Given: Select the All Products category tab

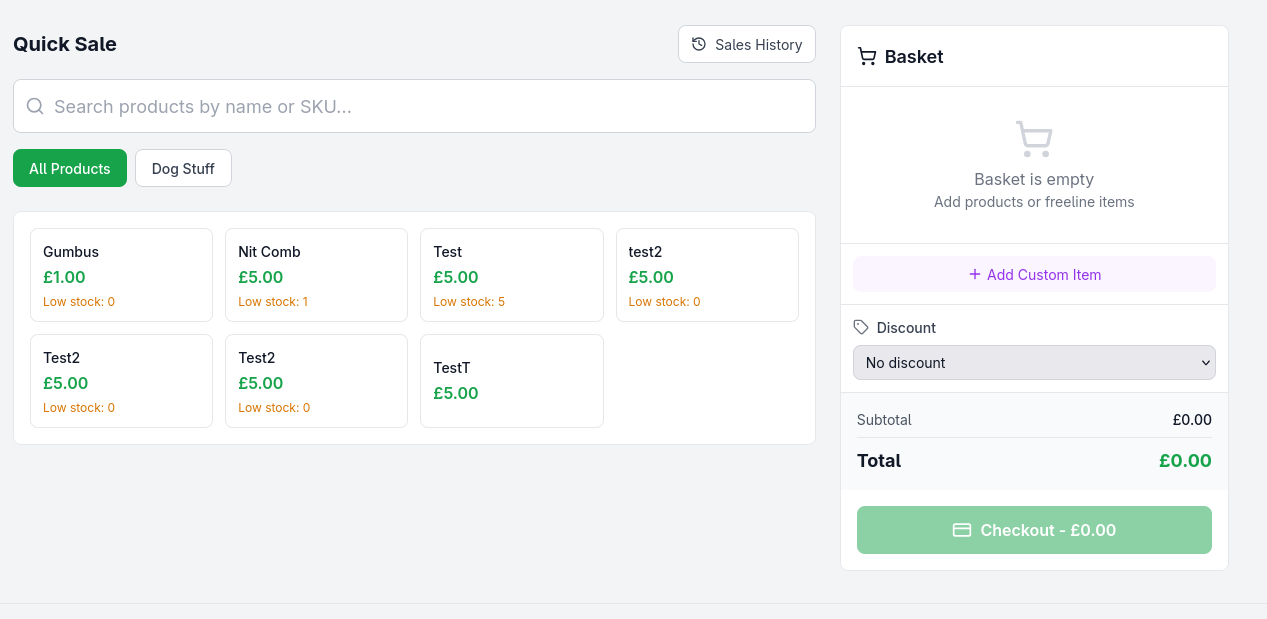Looking at the screenshot, I should point(70,168).
